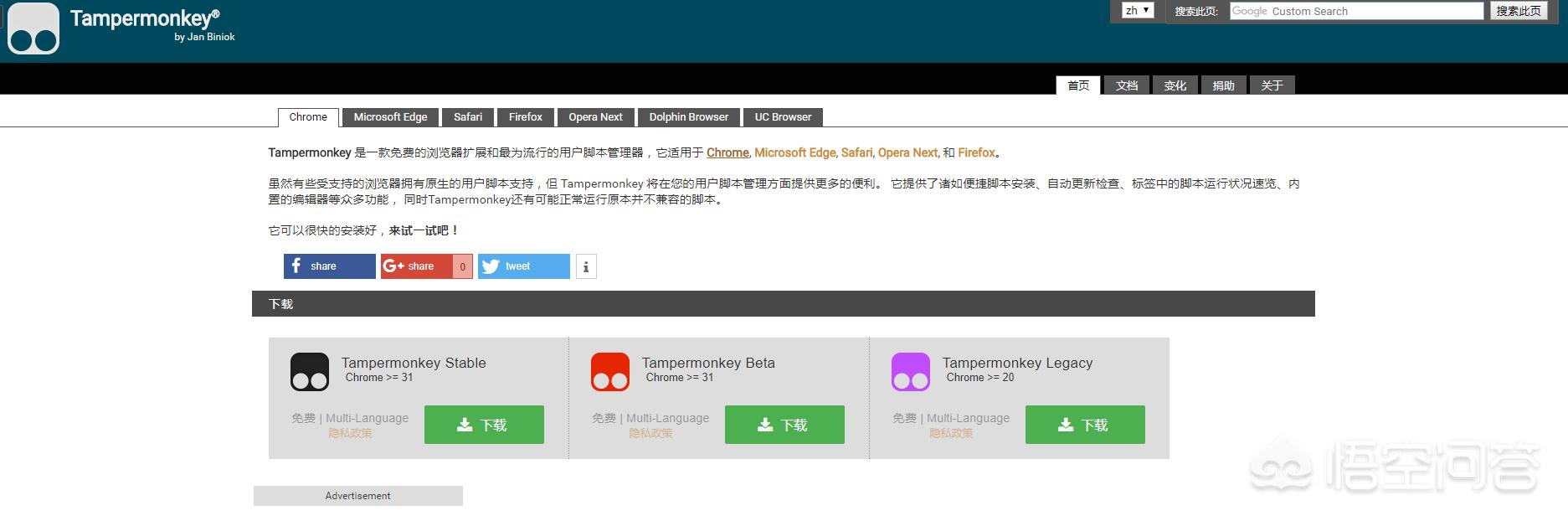Switch to the Microsoft Edge tab

(x=390, y=117)
